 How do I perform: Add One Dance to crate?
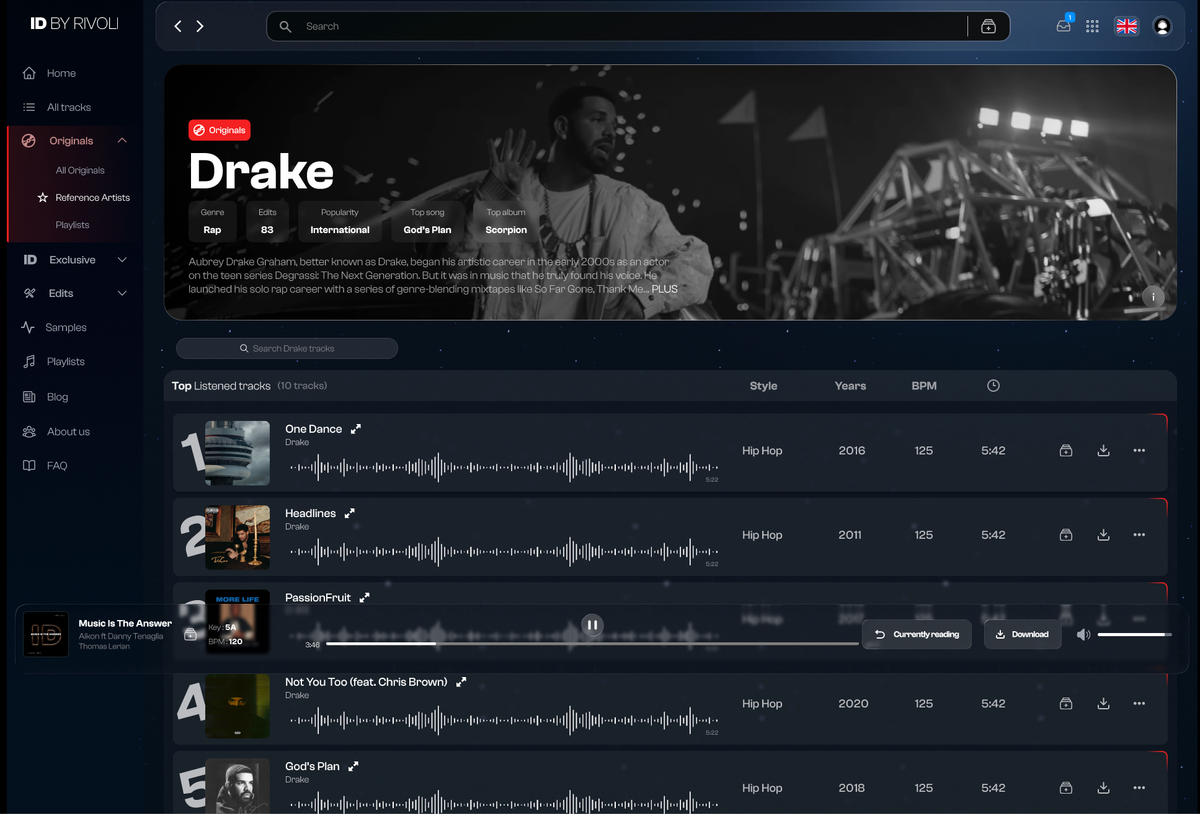[x=1066, y=451]
